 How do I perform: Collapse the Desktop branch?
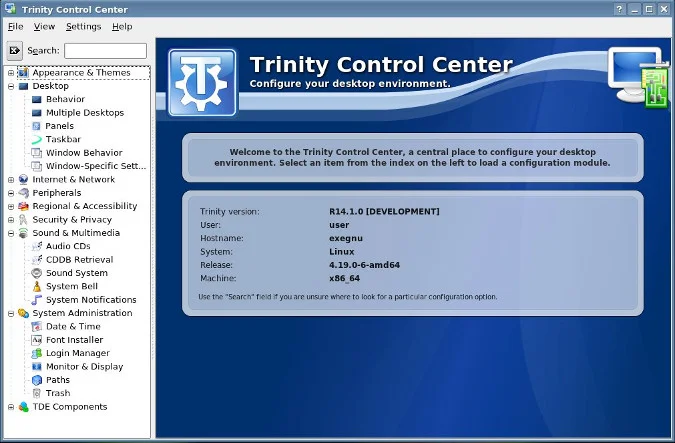point(11,87)
